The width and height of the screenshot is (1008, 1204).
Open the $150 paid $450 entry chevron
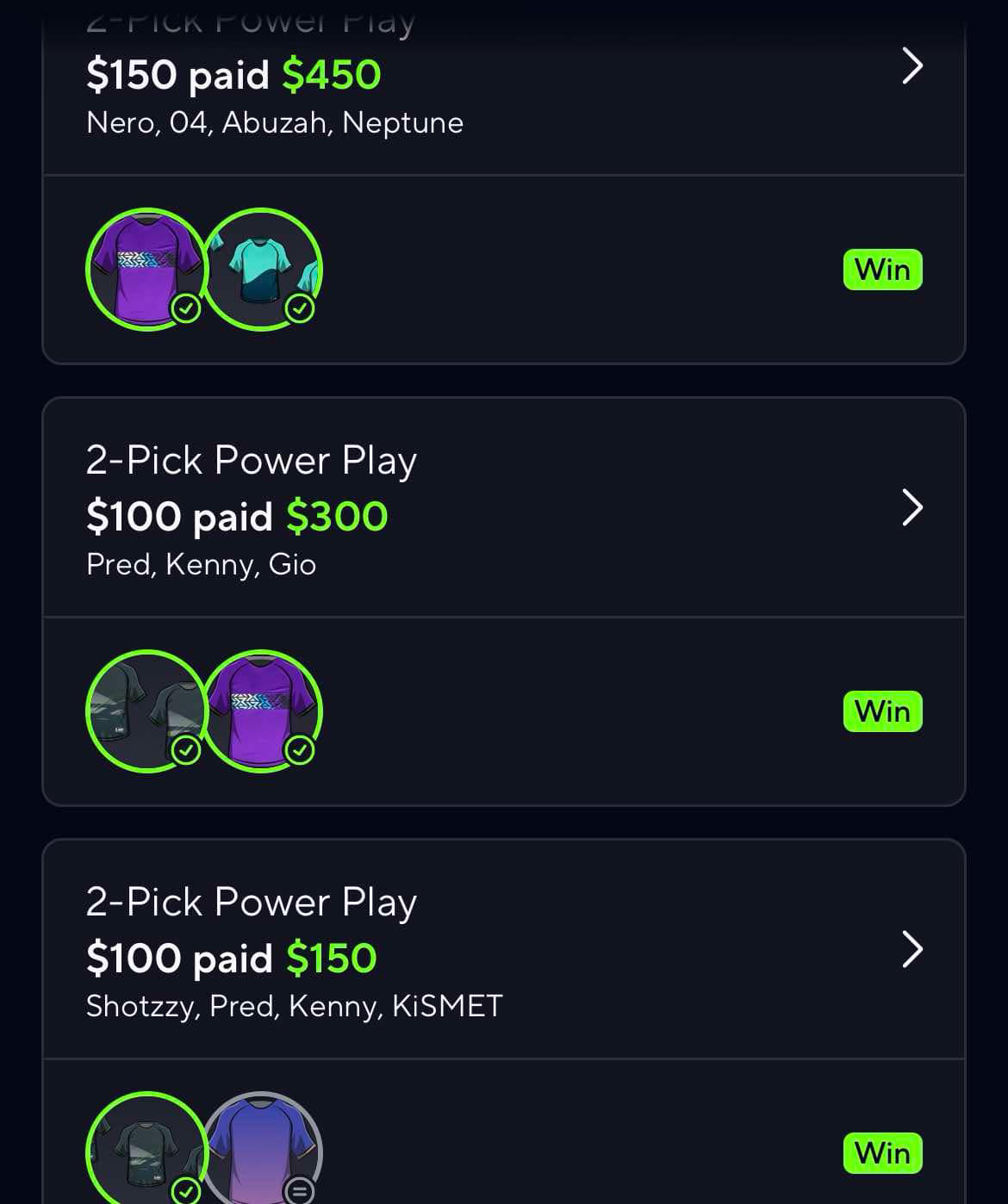click(x=912, y=66)
